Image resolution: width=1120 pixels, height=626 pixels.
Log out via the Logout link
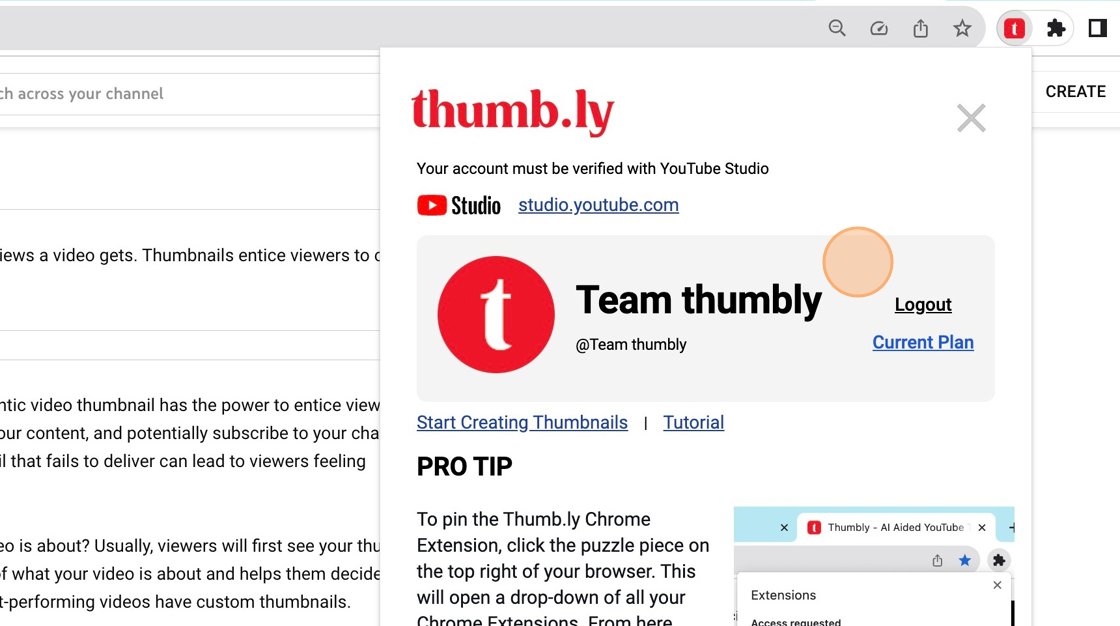[923, 304]
